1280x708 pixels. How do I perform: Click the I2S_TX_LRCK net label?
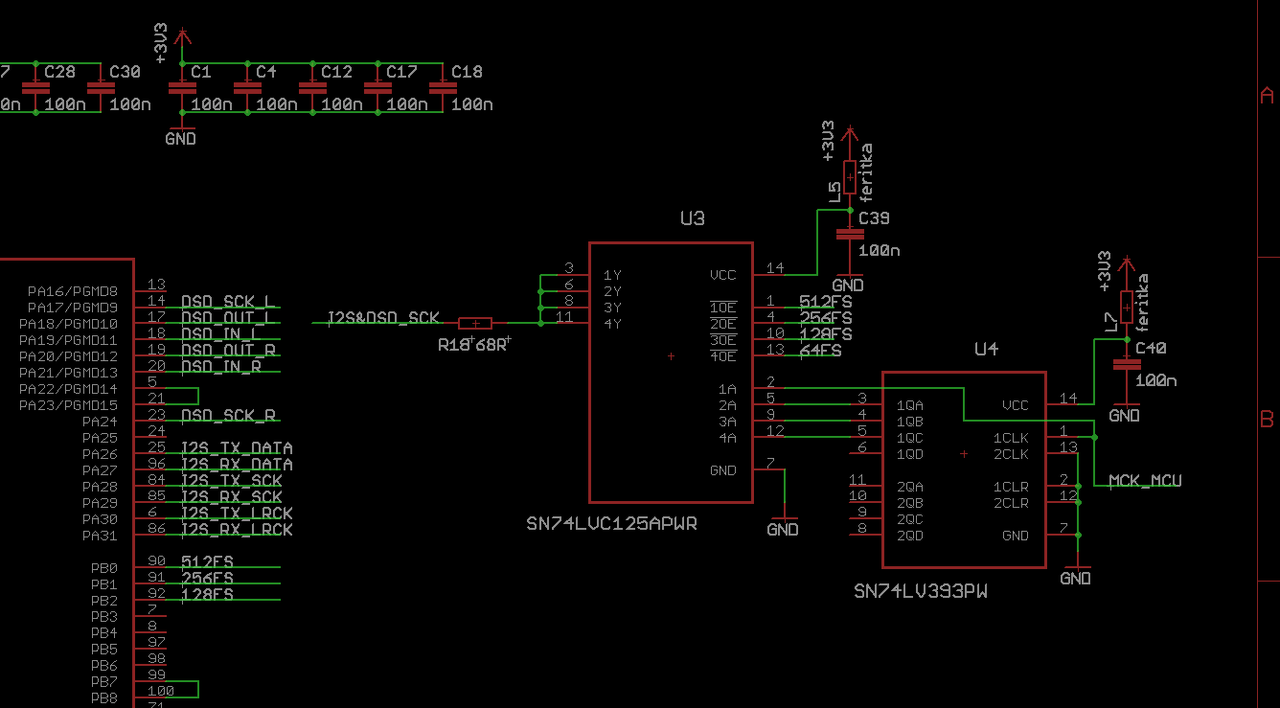[237, 513]
